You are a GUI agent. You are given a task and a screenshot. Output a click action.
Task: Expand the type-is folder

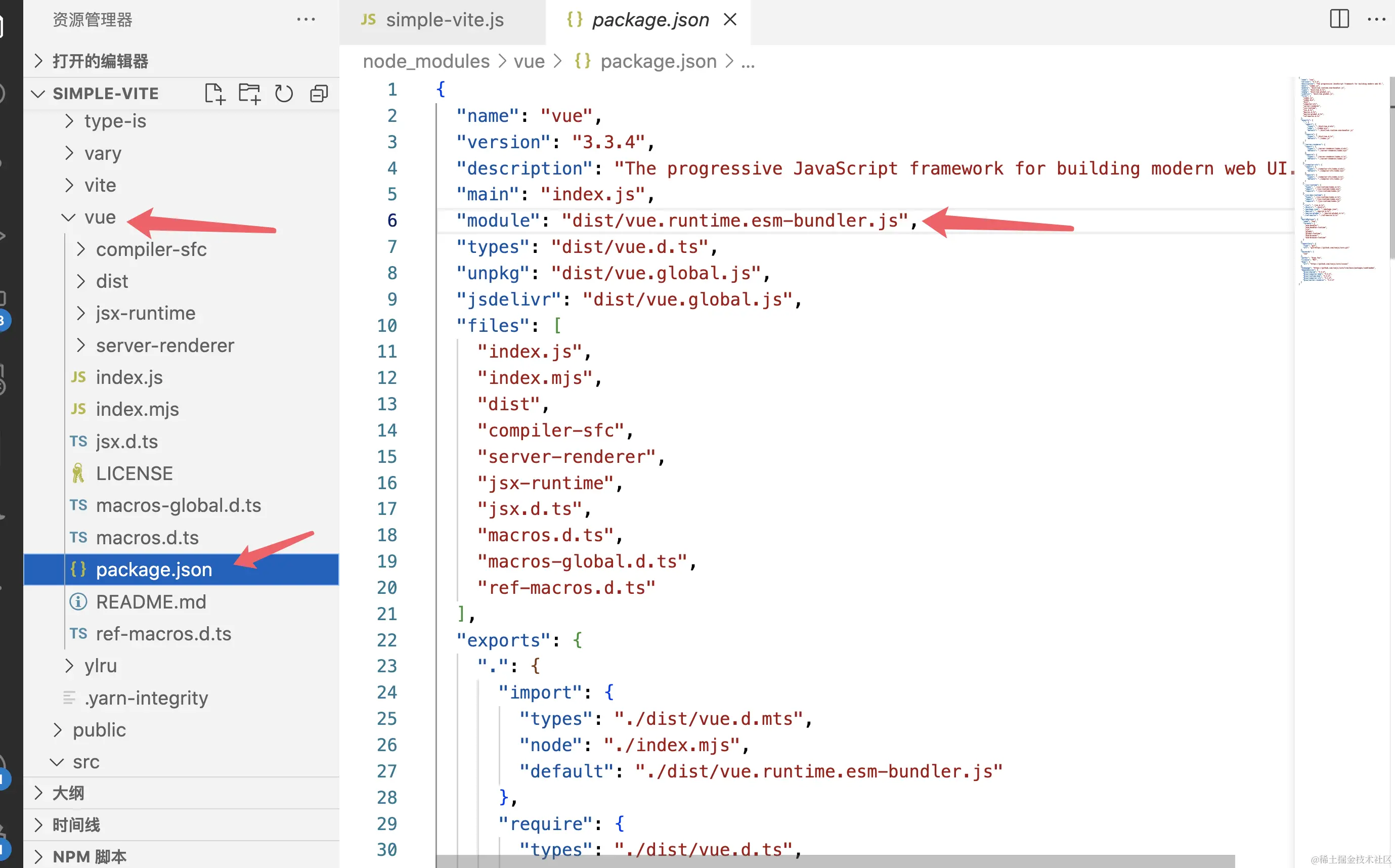click(182, 121)
